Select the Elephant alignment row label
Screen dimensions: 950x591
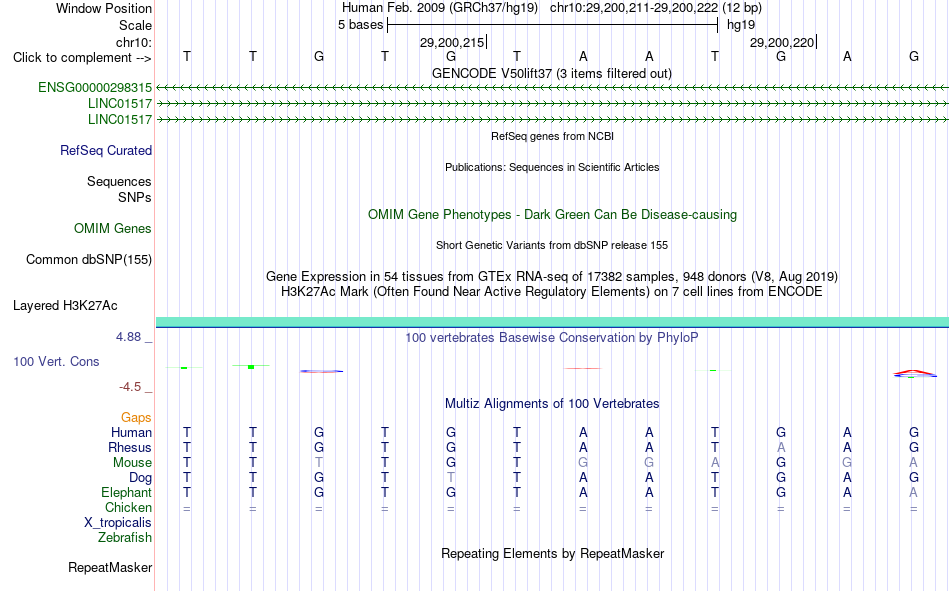coord(127,492)
